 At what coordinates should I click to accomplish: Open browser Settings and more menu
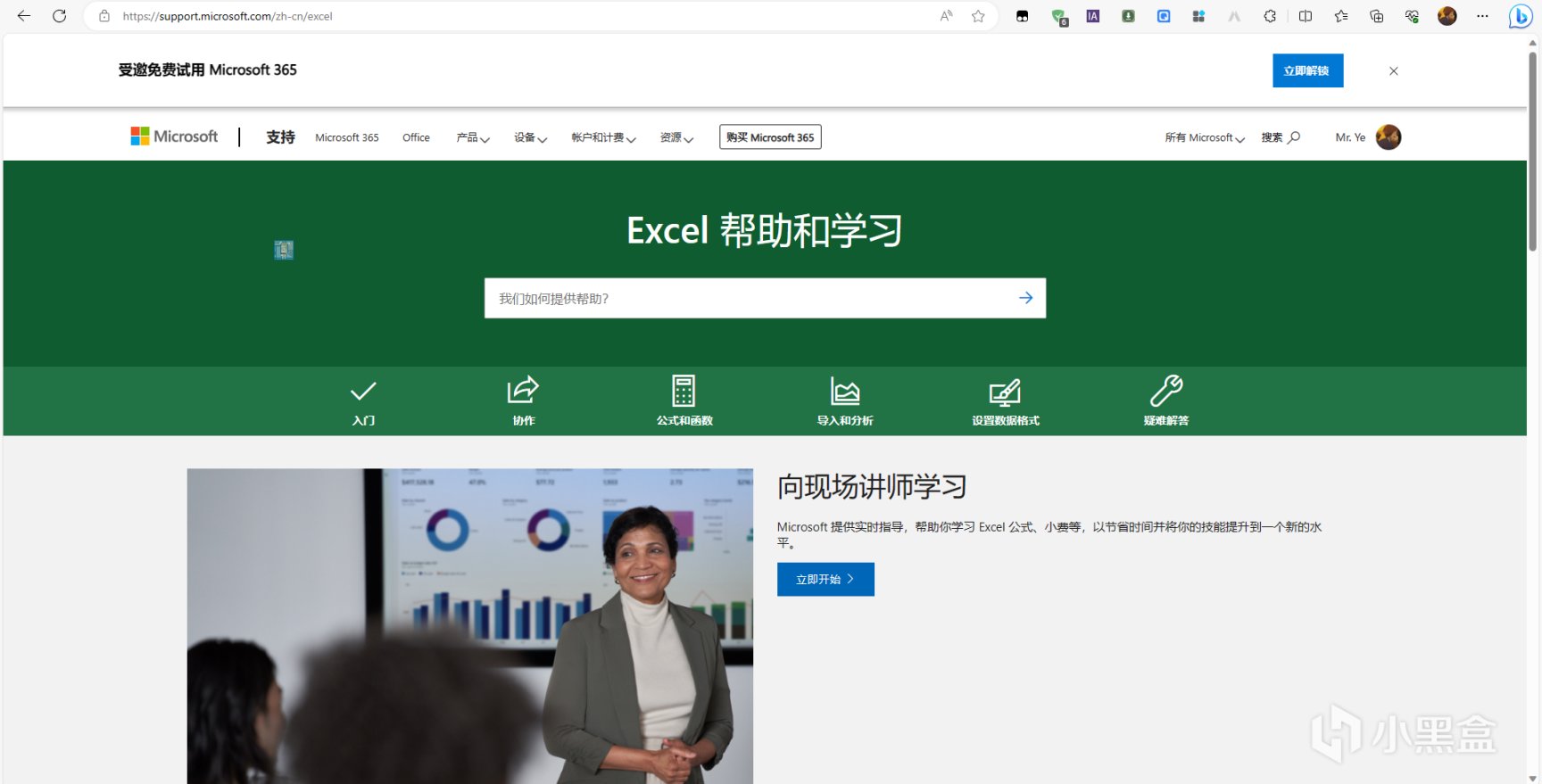click(x=1483, y=16)
